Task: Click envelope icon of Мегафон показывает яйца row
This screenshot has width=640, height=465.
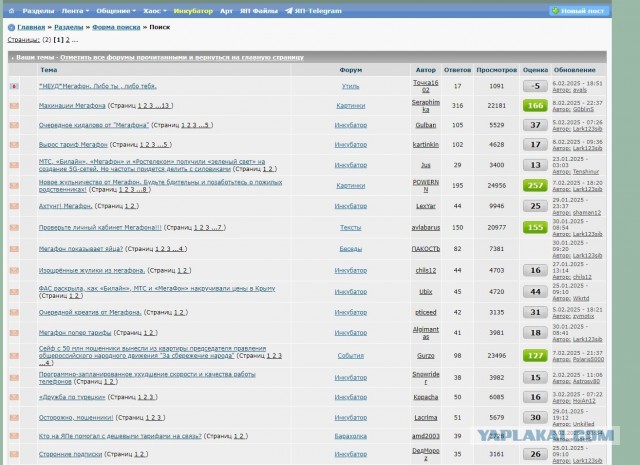Action: [14, 249]
